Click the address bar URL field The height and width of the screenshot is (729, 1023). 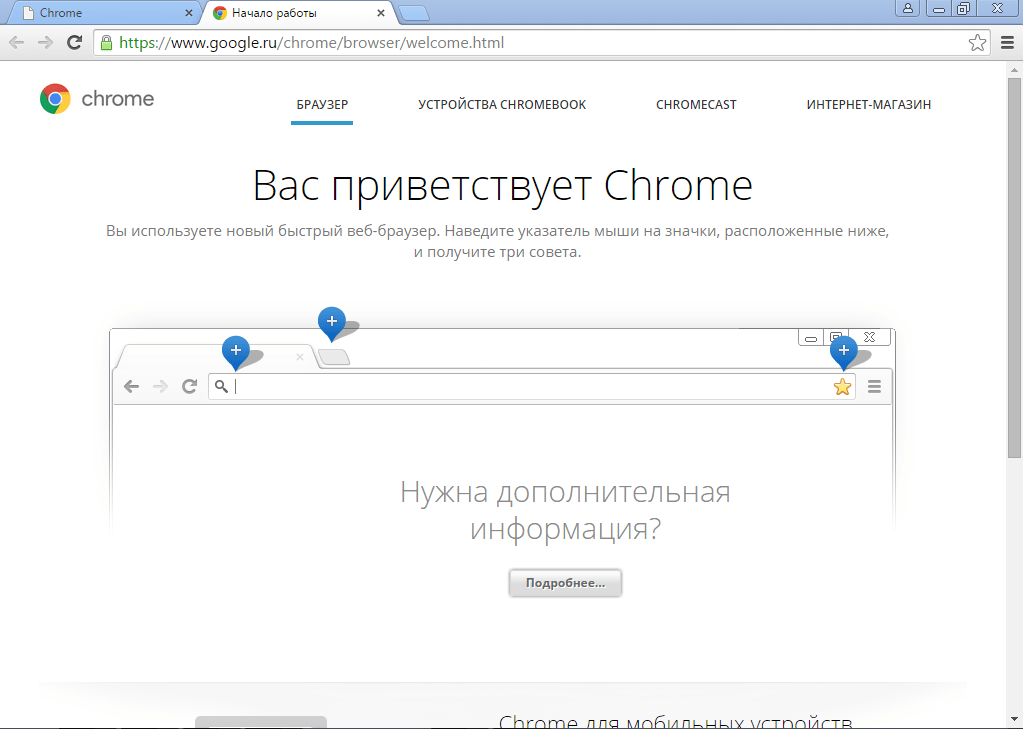pos(542,43)
